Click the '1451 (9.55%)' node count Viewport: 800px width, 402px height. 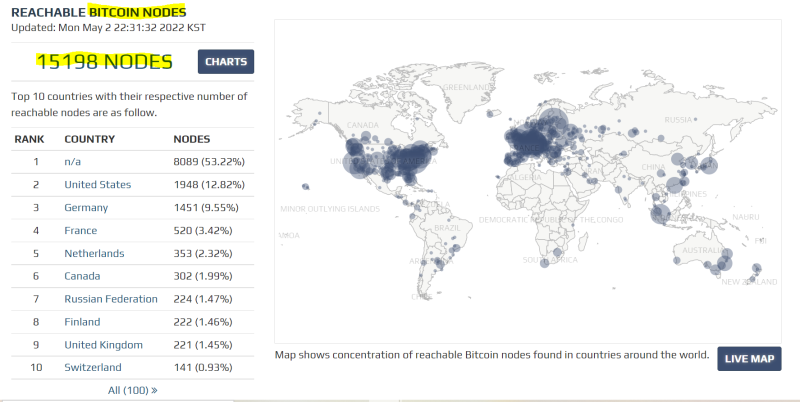[x=206, y=208]
